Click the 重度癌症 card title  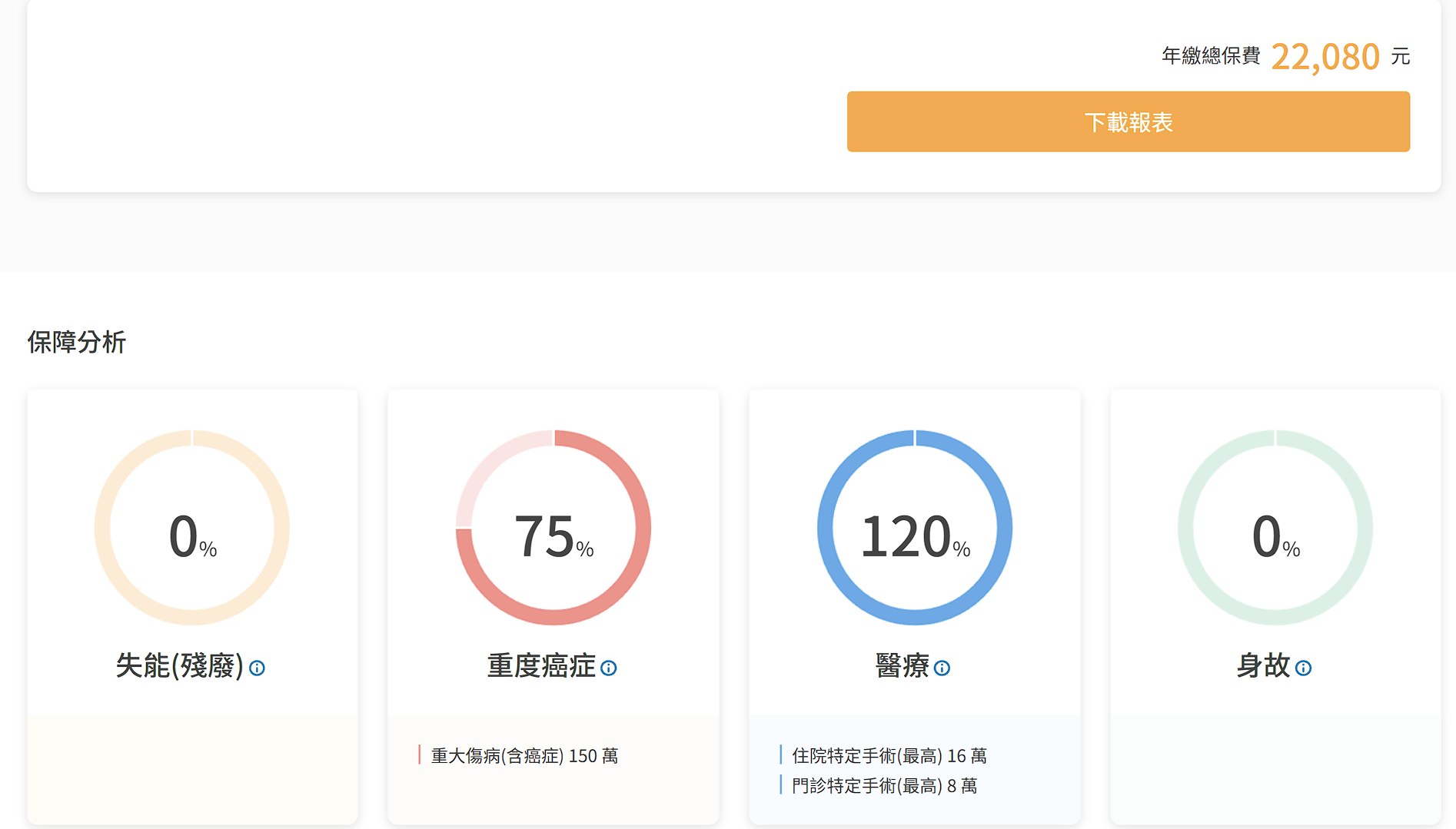541,665
